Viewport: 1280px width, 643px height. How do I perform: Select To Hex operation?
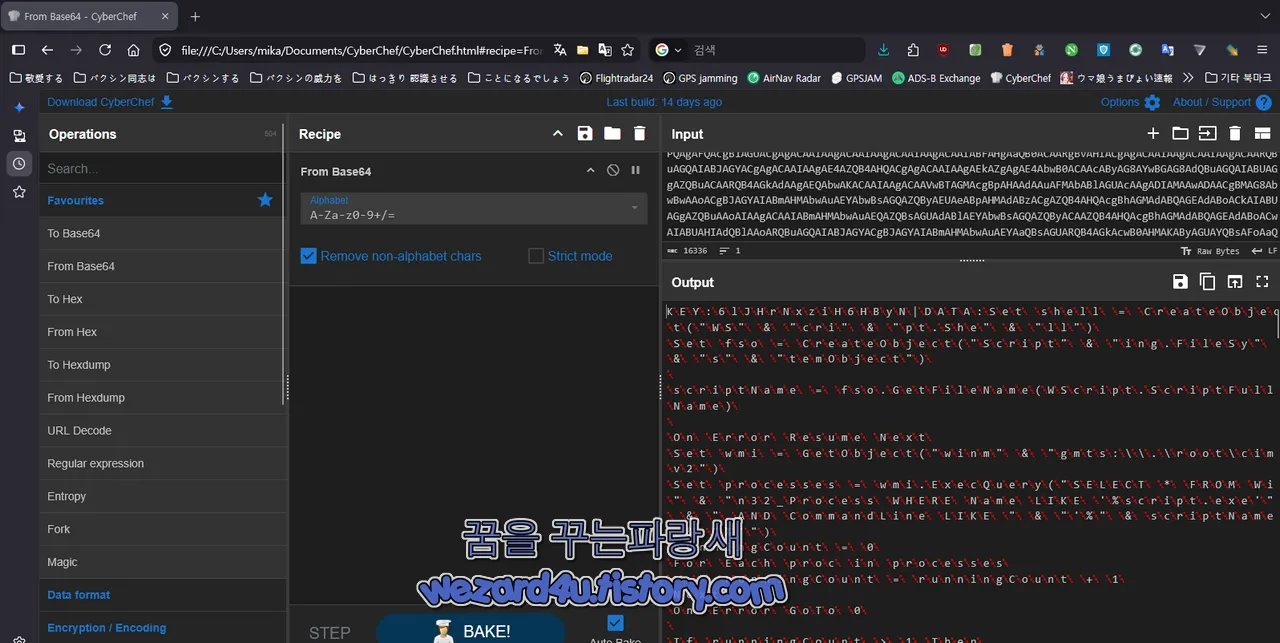[161, 299]
